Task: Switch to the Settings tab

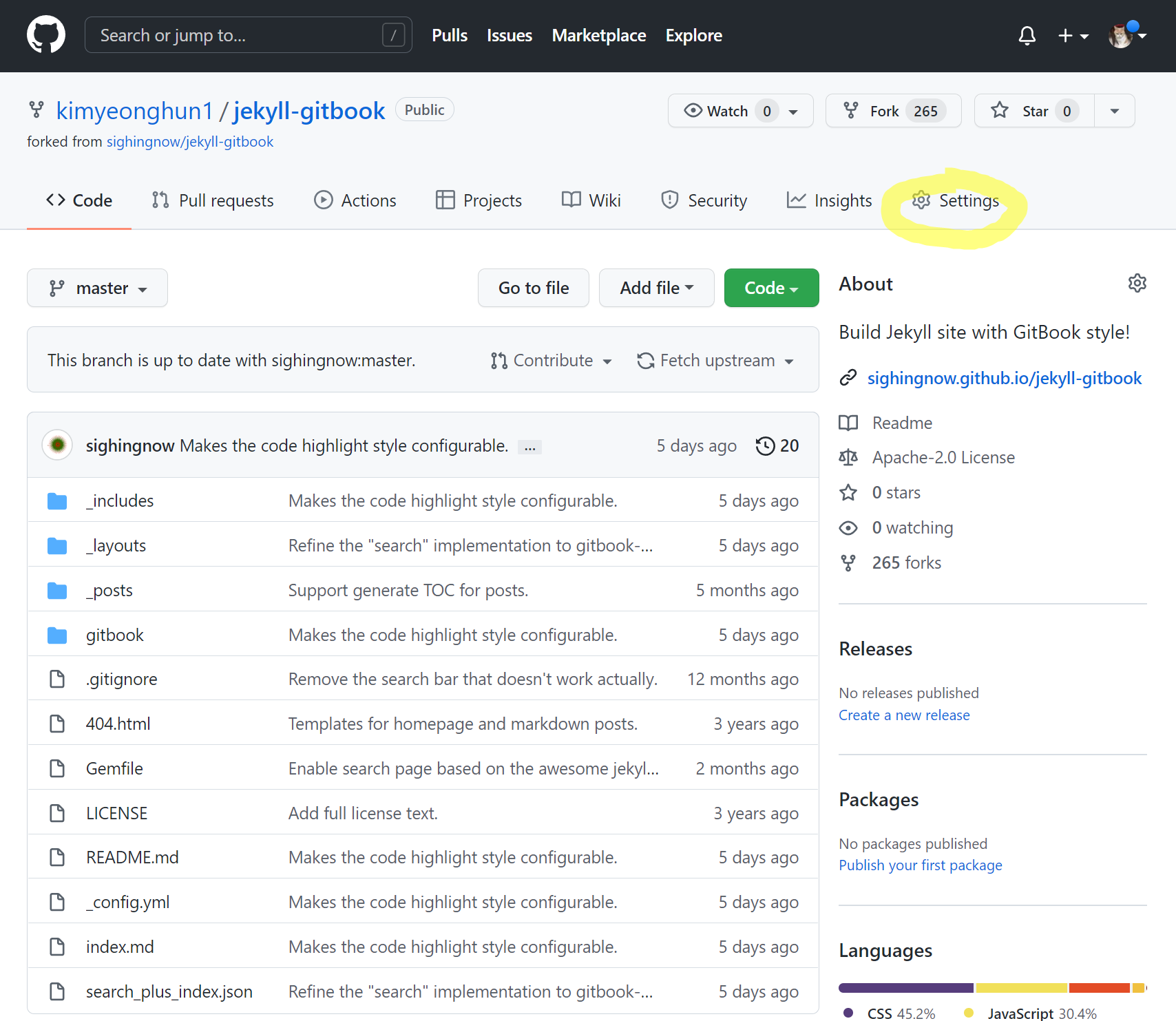Action: [955, 201]
